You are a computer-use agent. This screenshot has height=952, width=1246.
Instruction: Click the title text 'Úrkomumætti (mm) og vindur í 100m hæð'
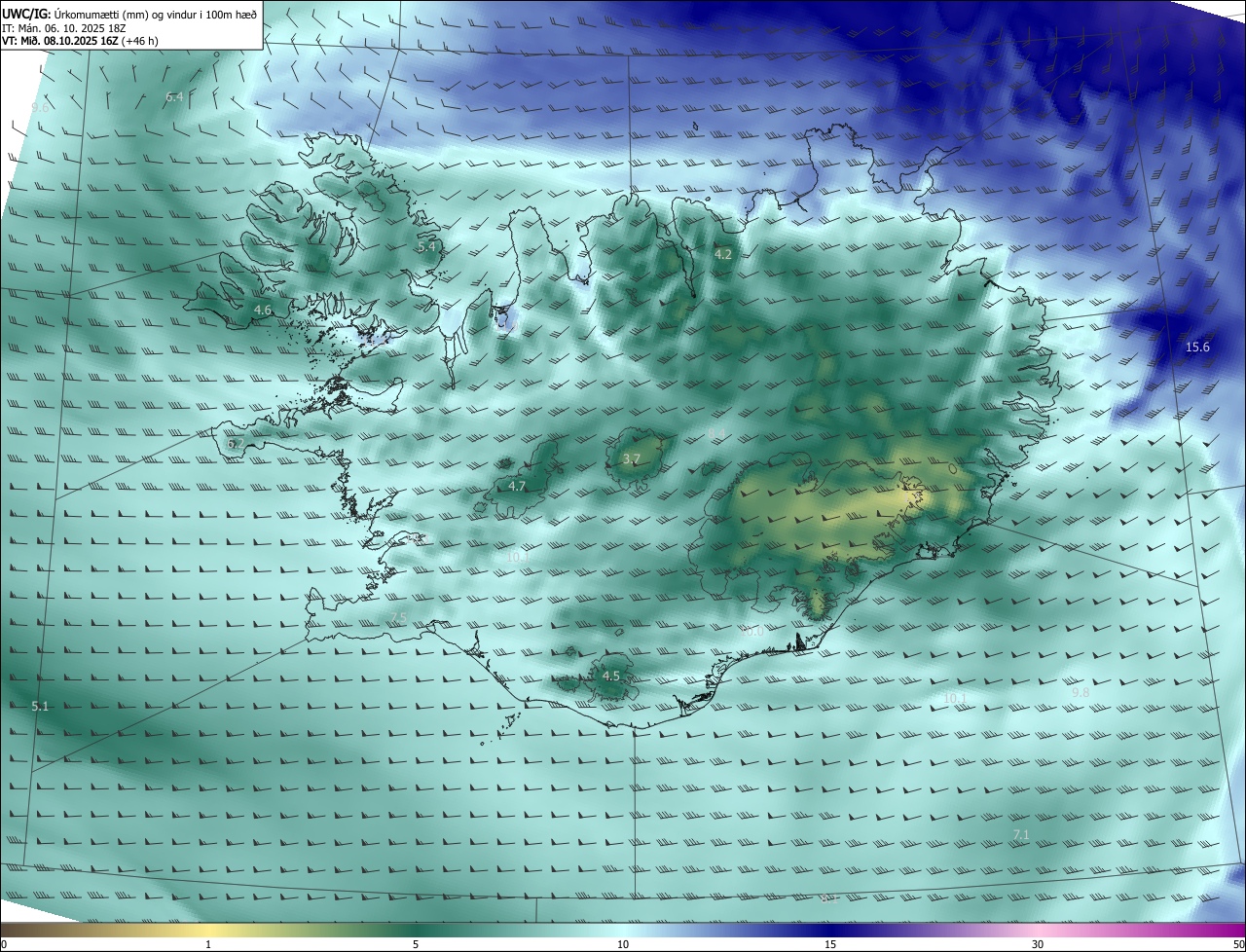click(156, 14)
